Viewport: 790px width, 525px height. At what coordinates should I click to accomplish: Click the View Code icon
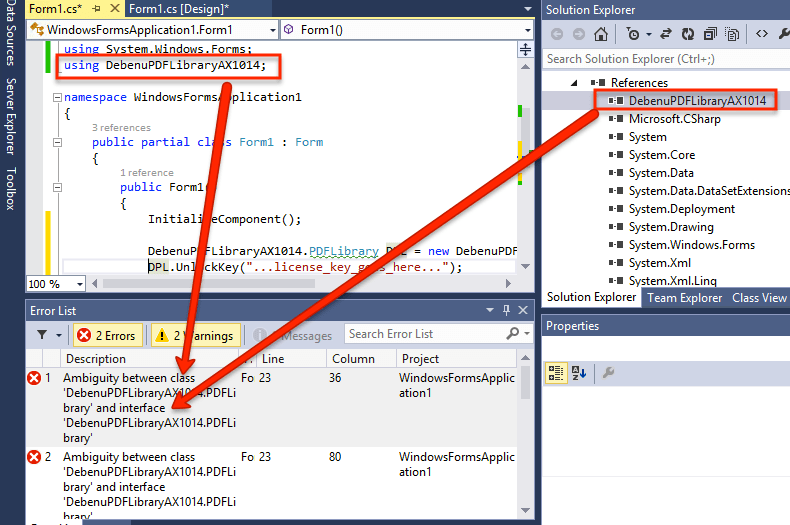[x=762, y=34]
